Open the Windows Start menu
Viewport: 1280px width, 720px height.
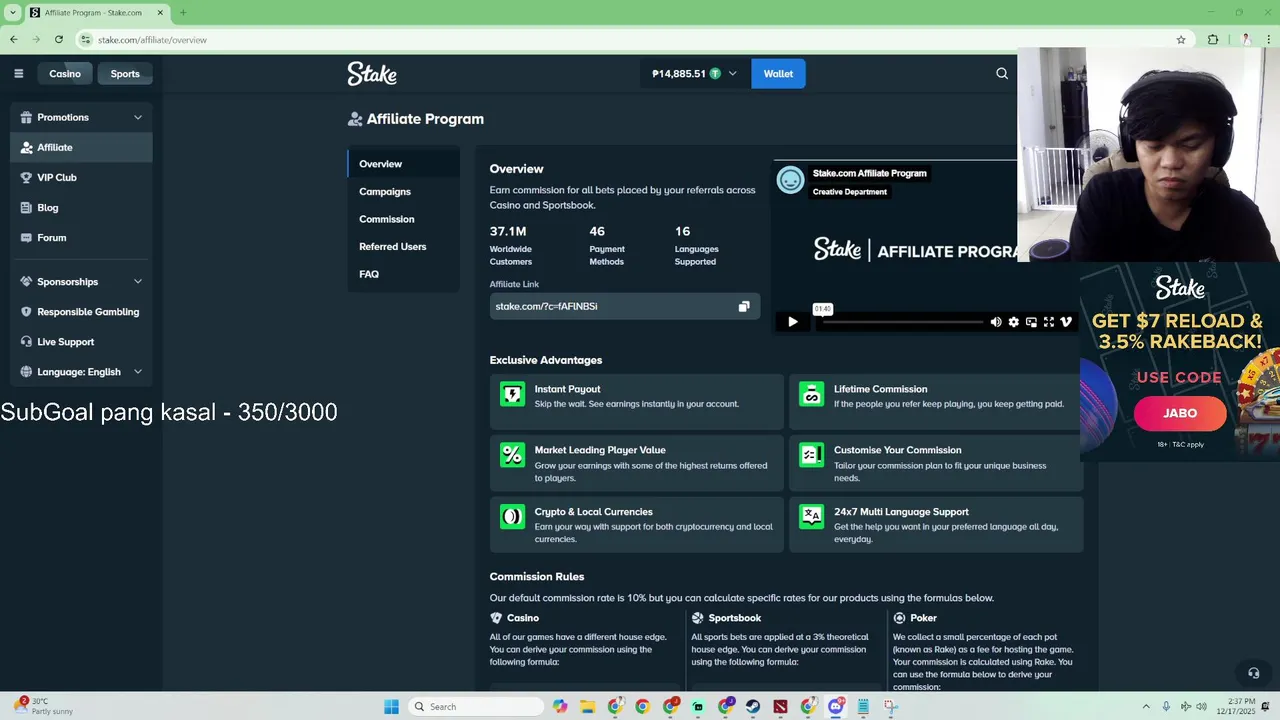tap(391, 707)
